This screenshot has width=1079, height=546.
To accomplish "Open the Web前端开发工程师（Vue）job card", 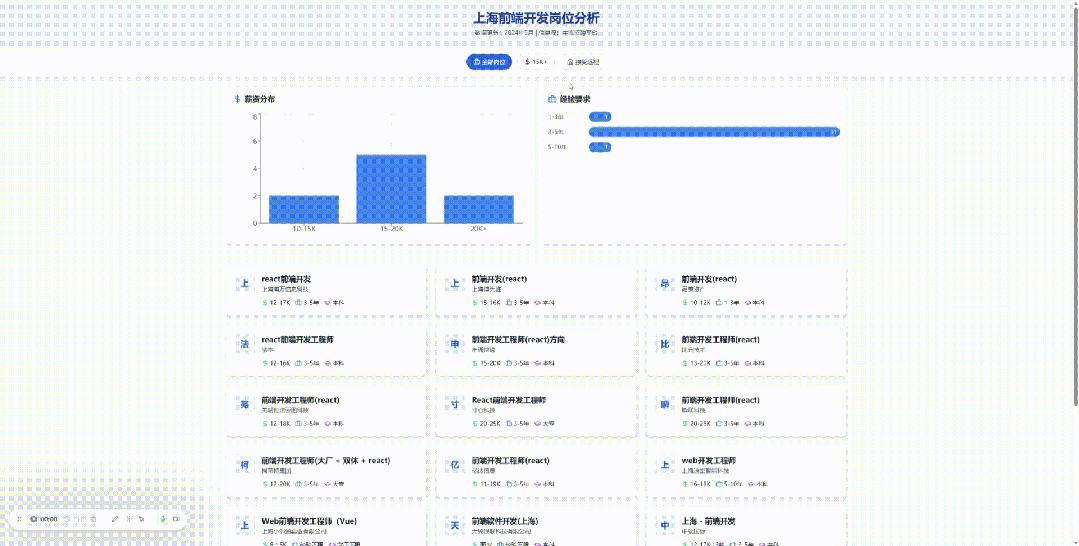I will (327, 529).
